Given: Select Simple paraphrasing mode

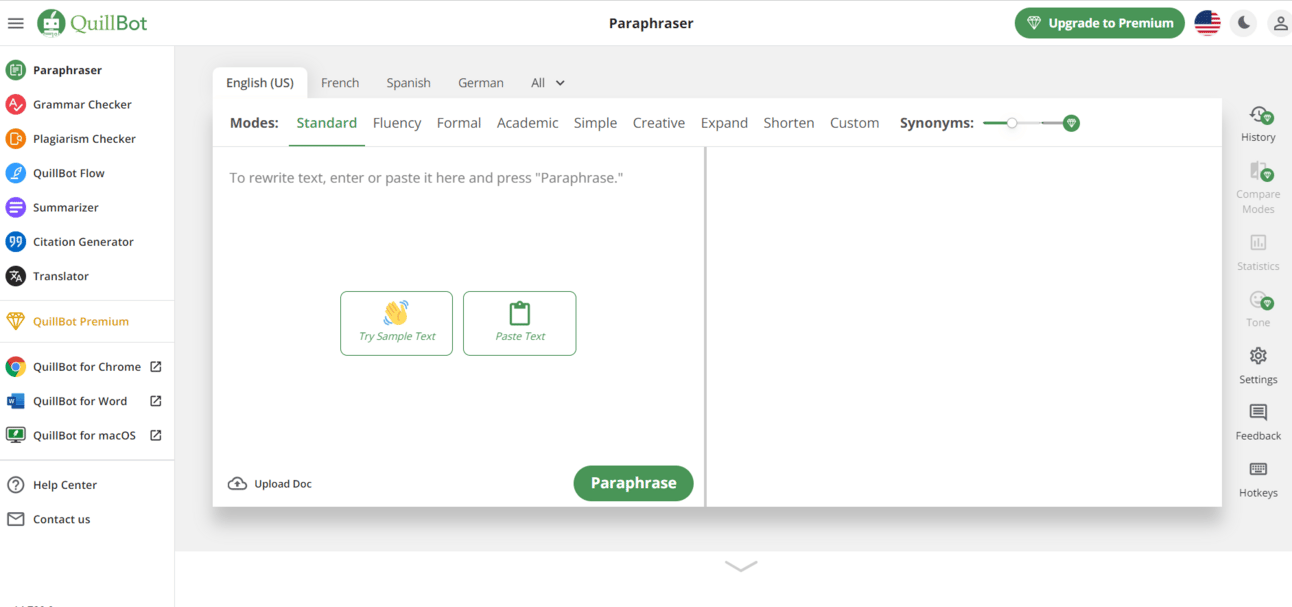Looking at the screenshot, I should tap(595, 123).
